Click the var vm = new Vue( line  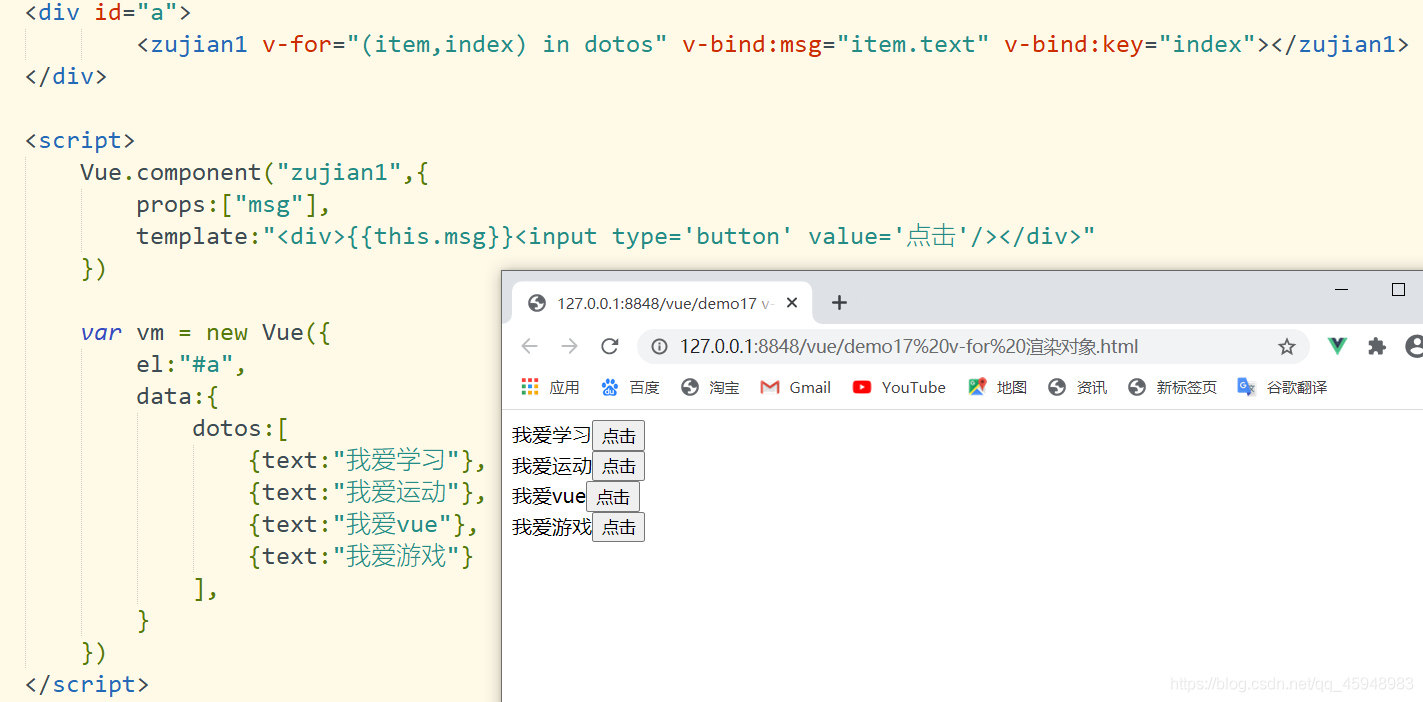pyautogui.click(x=205, y=332)
